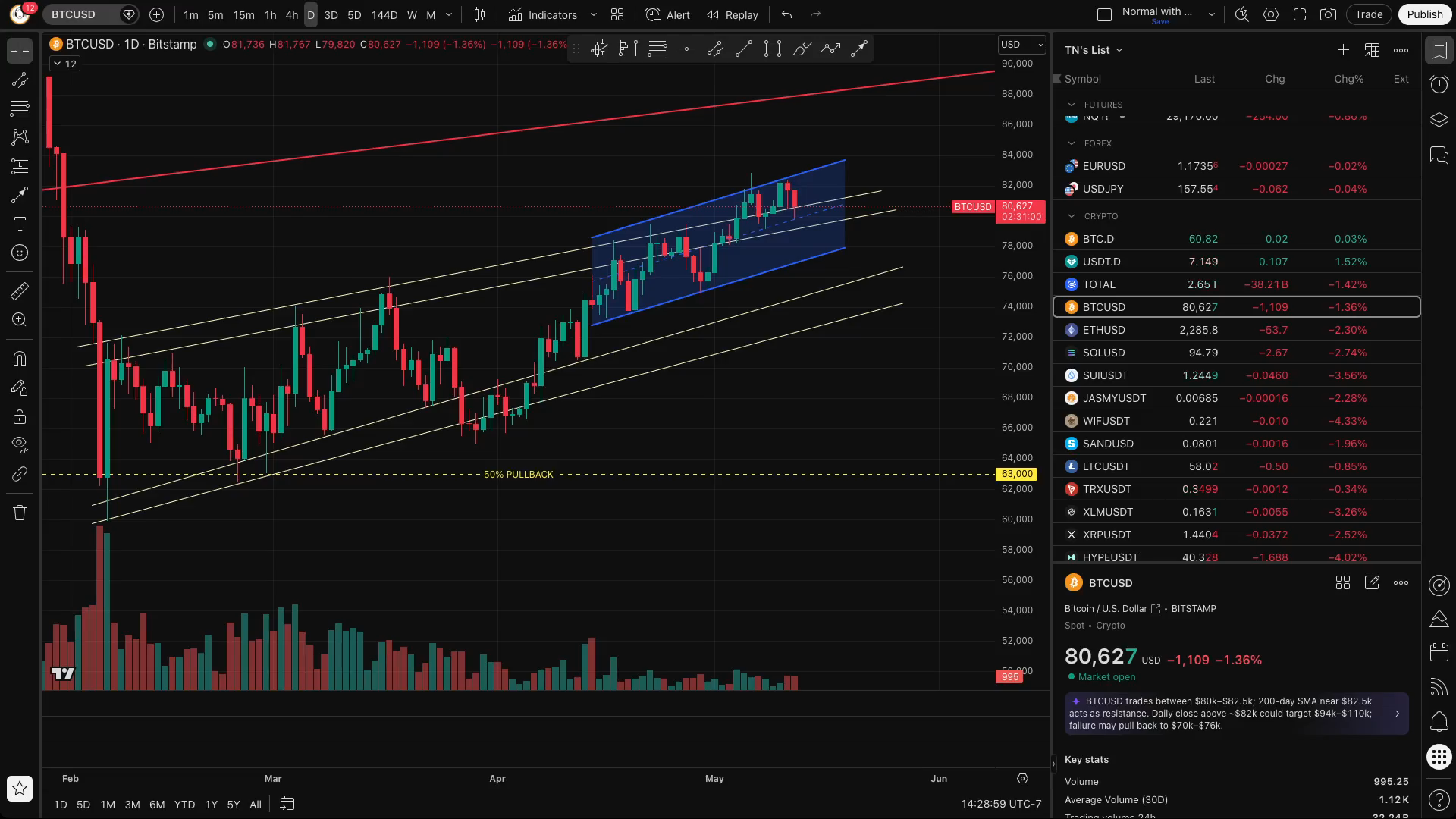
Task: Open quick search in the top bar
Action: [x=1242, y=14]
